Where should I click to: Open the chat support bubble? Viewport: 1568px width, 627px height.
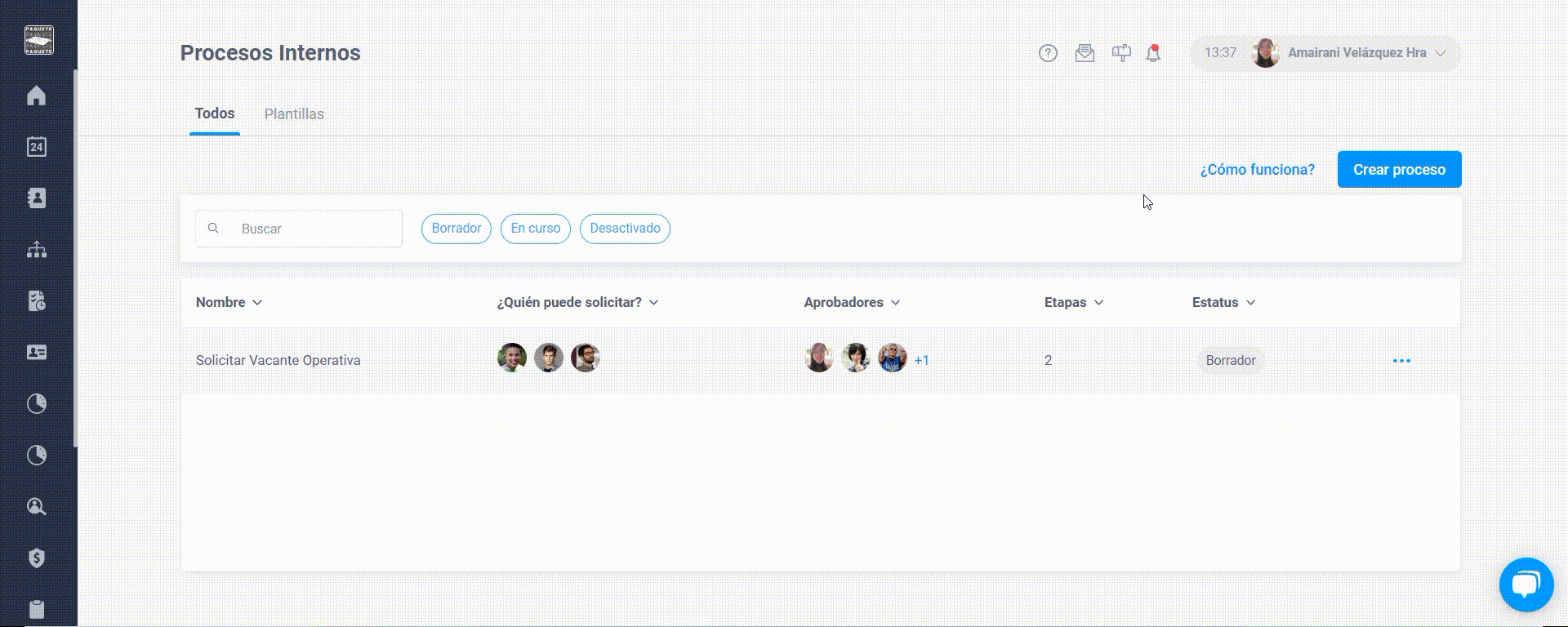[x=1526, y=585]
